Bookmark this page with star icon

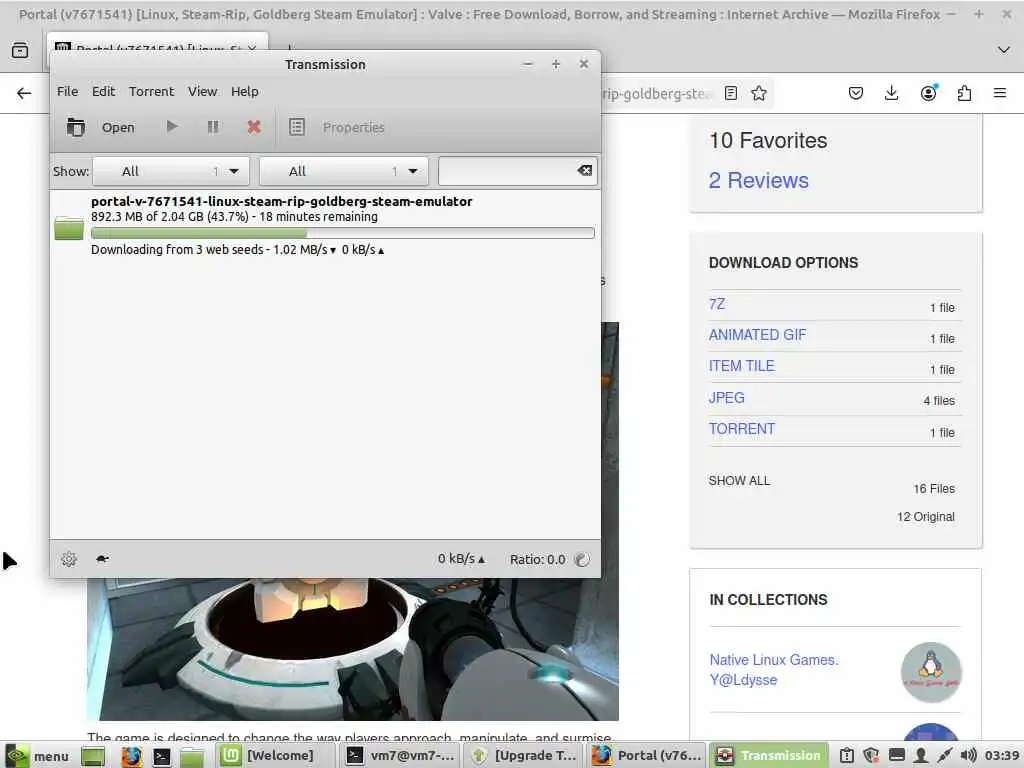758,93
